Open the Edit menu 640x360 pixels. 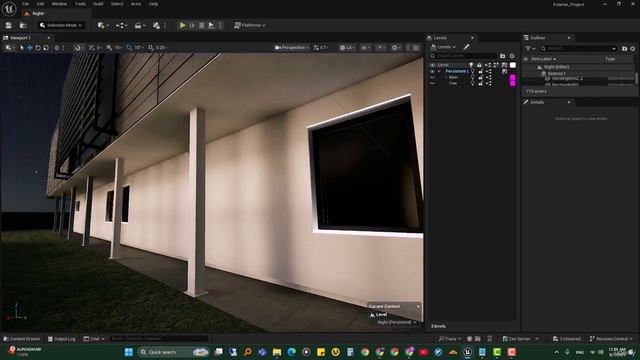point(40,4)
